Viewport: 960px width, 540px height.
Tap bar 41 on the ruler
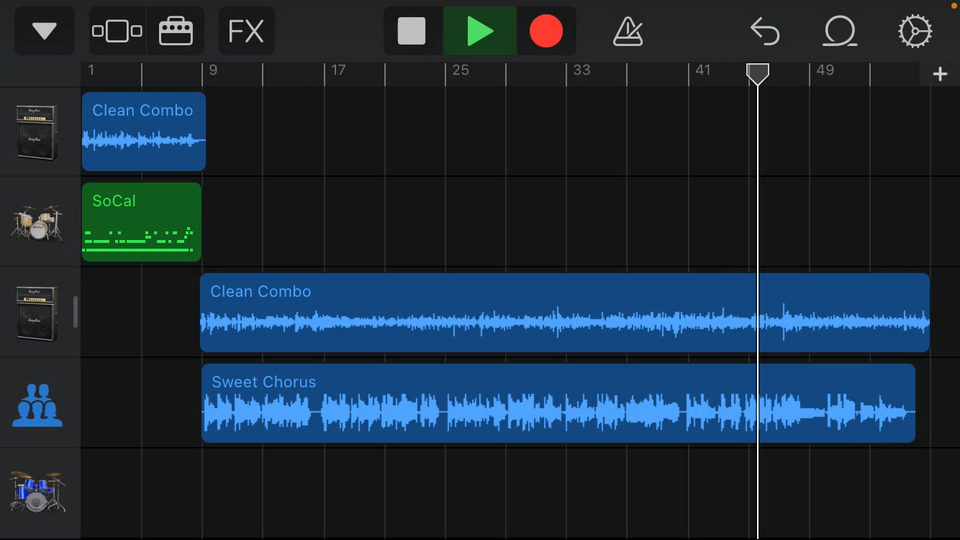703,70
